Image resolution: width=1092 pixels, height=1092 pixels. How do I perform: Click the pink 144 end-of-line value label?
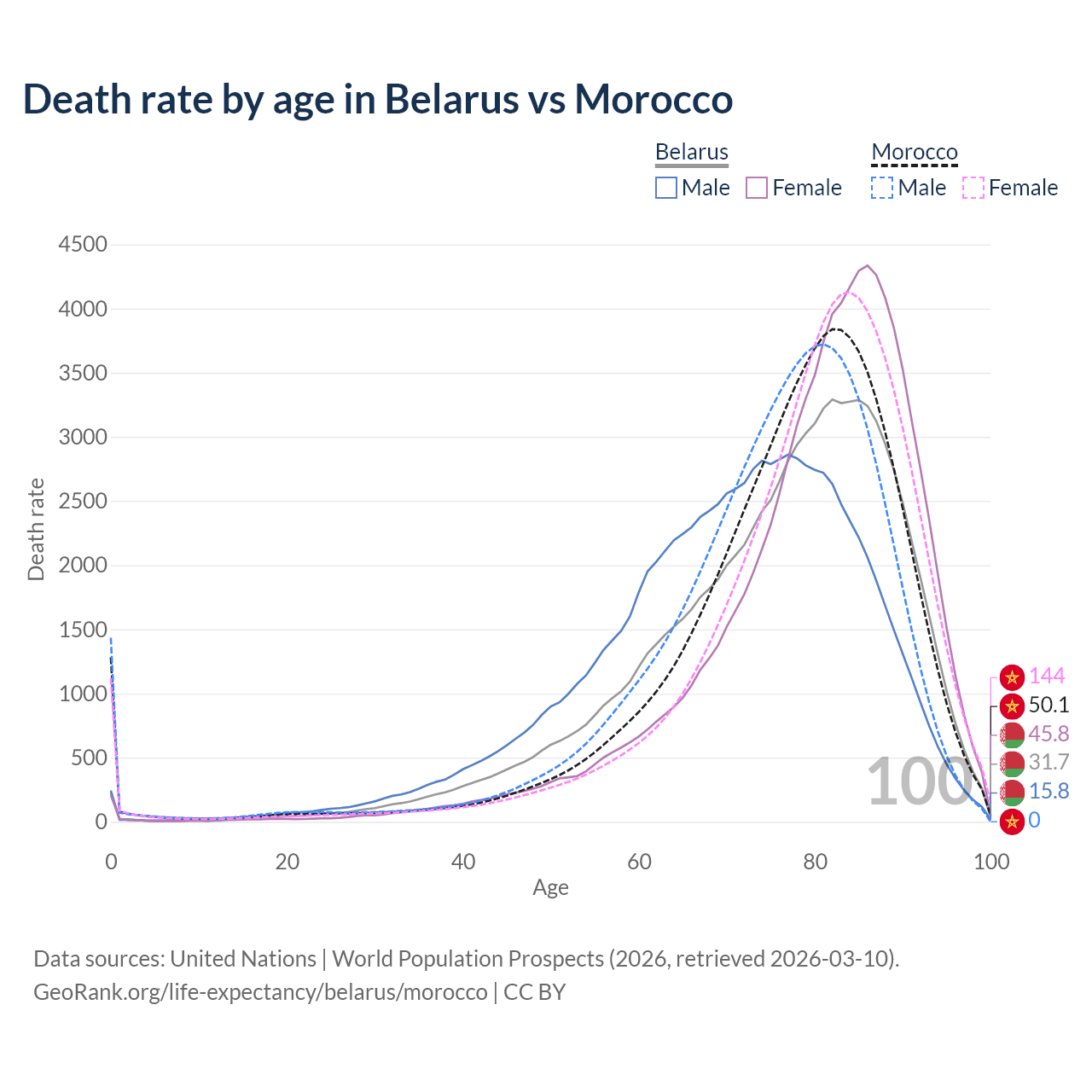point(1047,677)
